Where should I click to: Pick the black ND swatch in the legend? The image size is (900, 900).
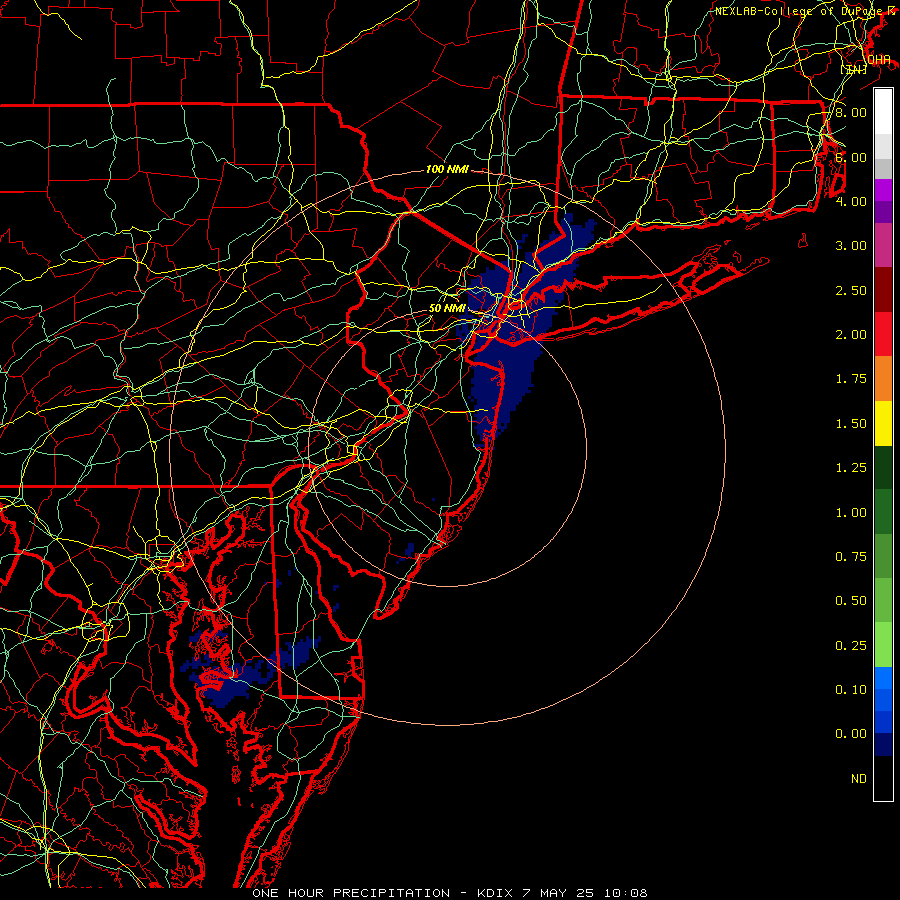[x=883, y=778]
